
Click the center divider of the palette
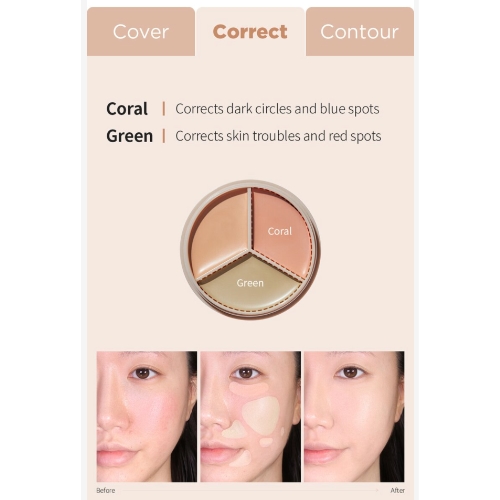pos(251,251)
